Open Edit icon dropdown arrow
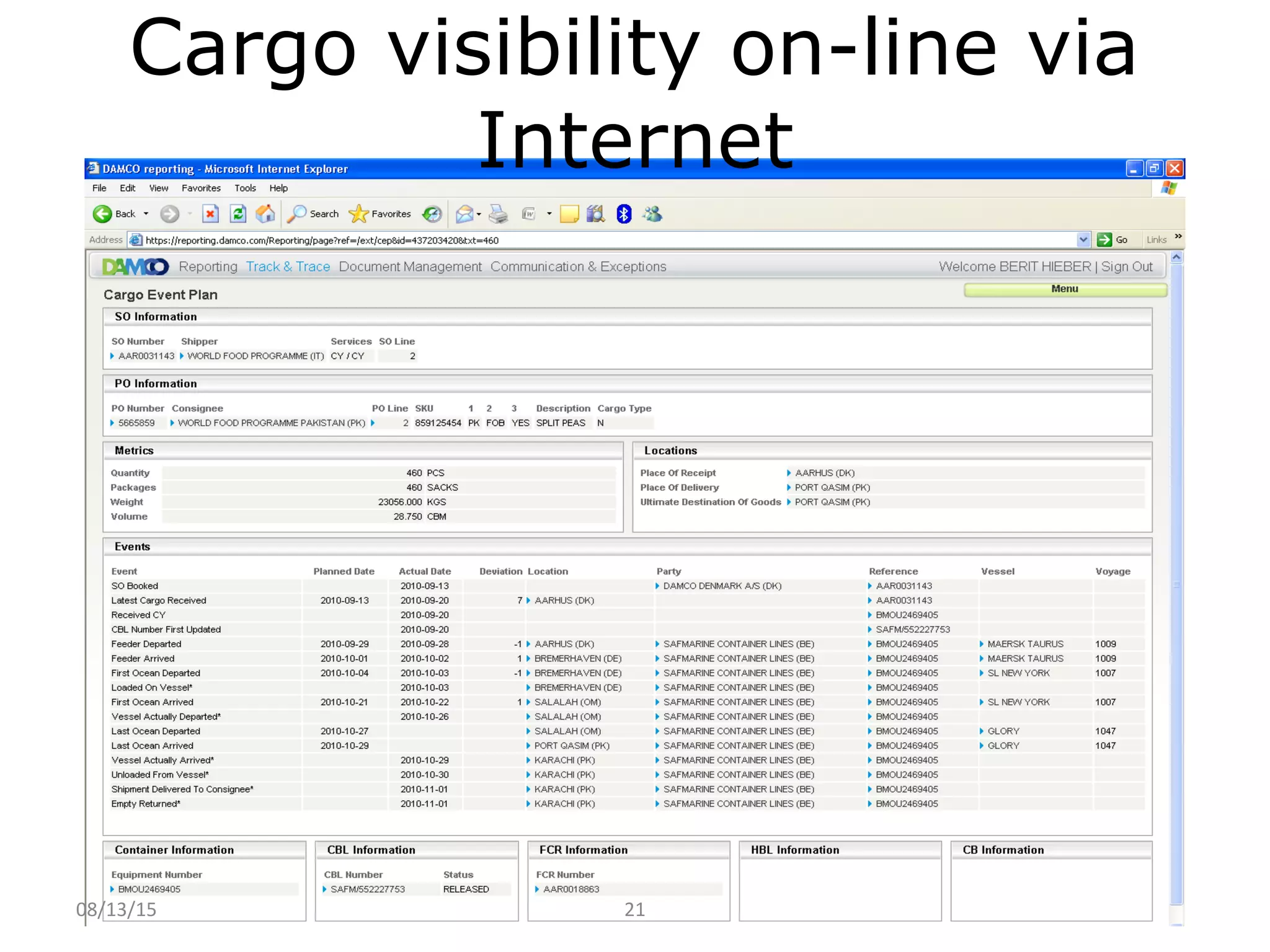The image size is (1270, 952). click(549, 214)
